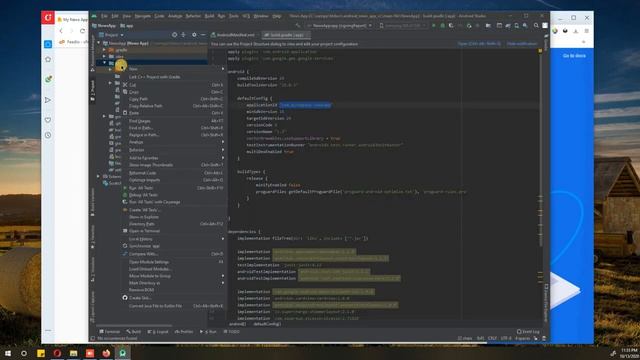Open the Event Log in the status bar
The image size is (640, 360).
pos(528,332)
